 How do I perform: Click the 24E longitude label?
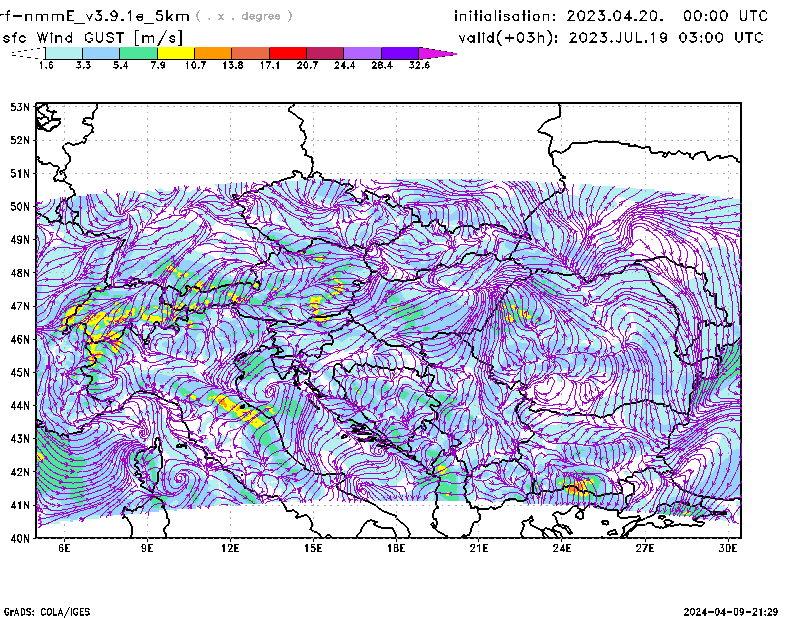[x=562, y=548]
